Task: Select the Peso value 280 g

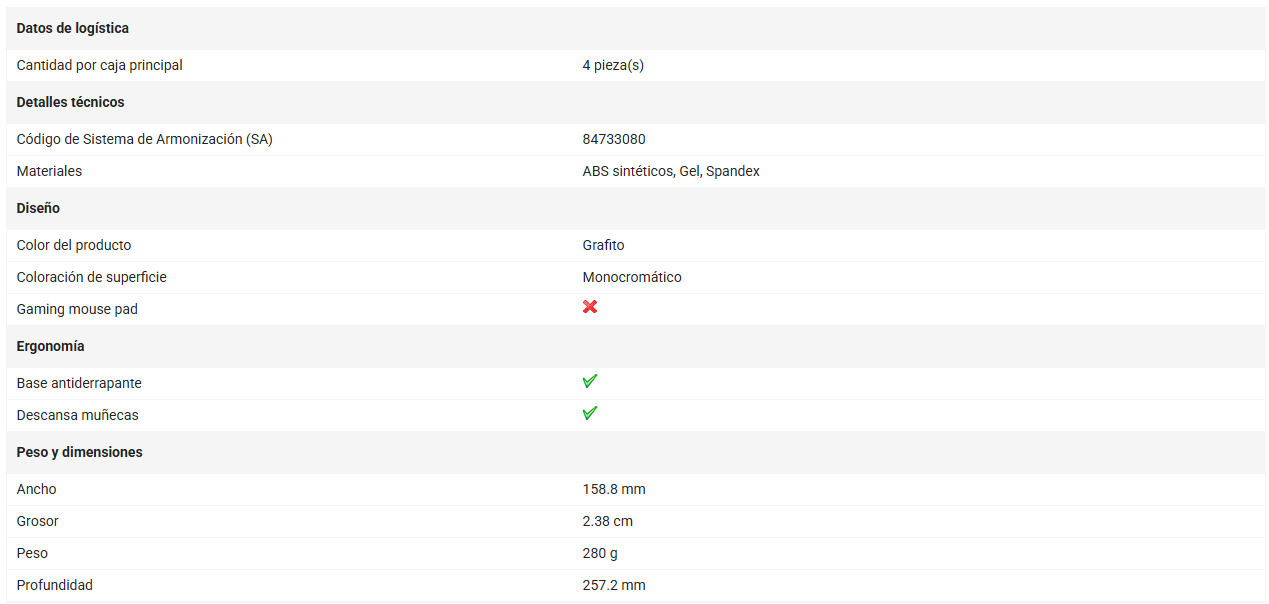Action: 600,553
